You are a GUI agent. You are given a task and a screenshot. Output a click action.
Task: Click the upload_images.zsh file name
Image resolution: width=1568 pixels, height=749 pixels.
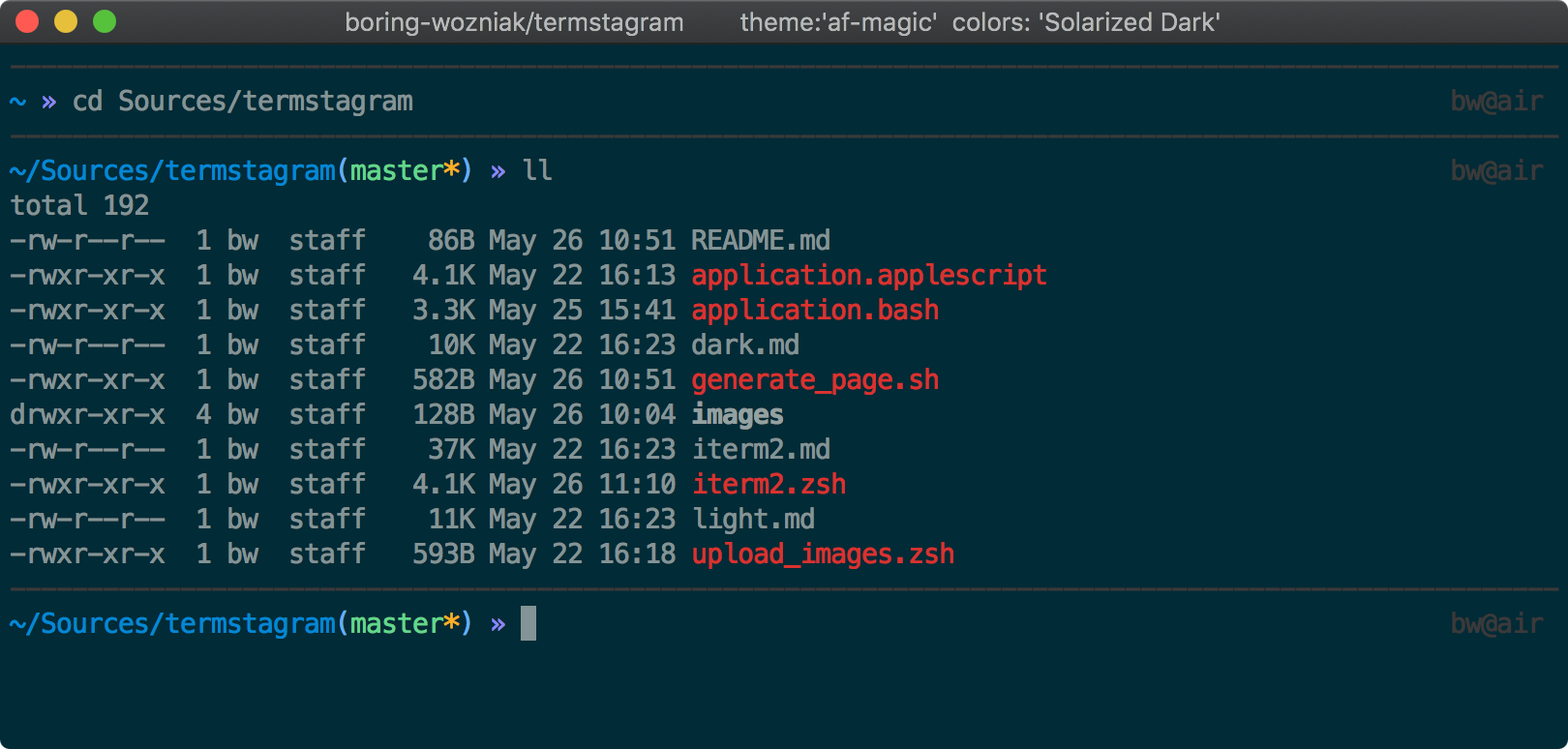823,554
